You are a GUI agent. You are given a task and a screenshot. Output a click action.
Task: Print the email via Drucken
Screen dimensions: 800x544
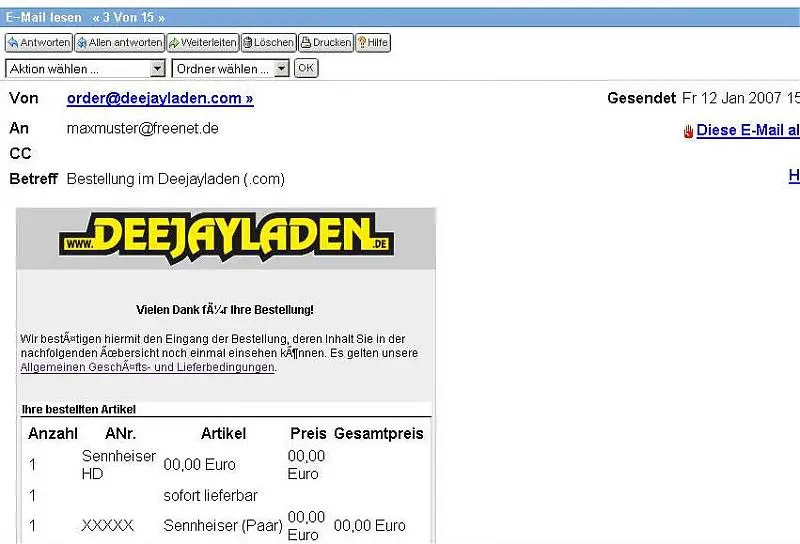click(x=326, y=43)
